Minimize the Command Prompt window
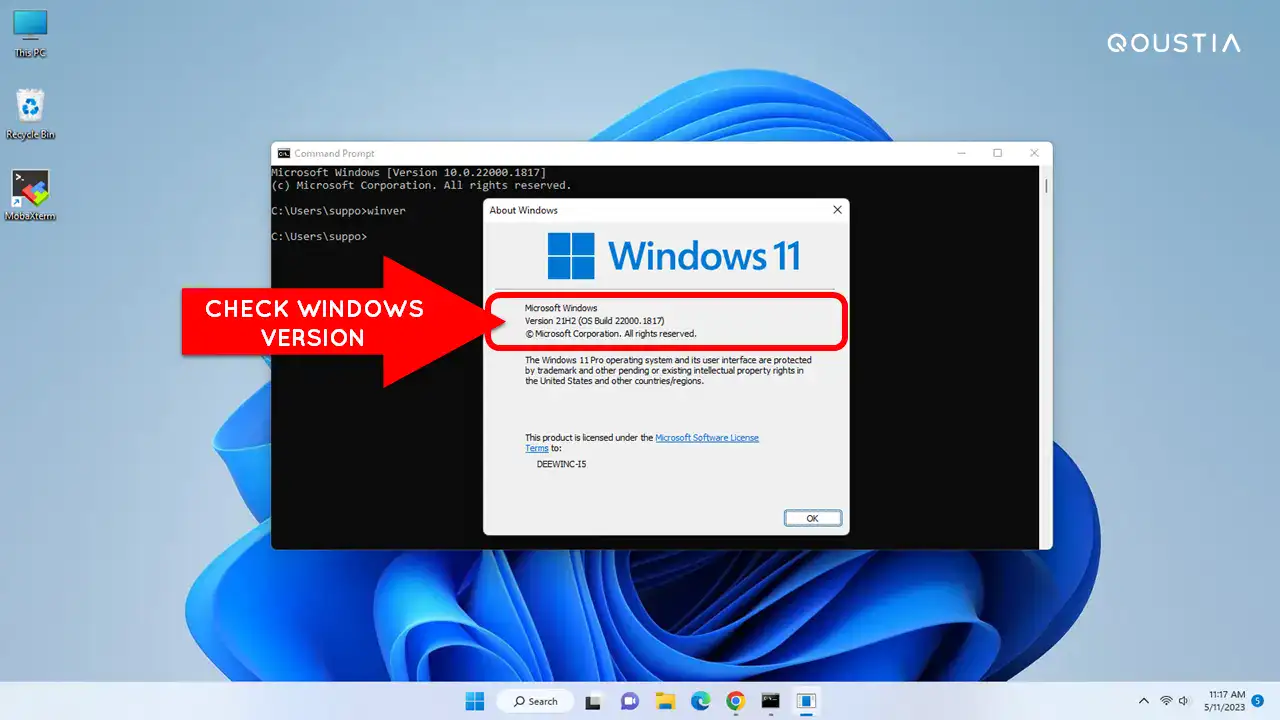 click(961, 153)
